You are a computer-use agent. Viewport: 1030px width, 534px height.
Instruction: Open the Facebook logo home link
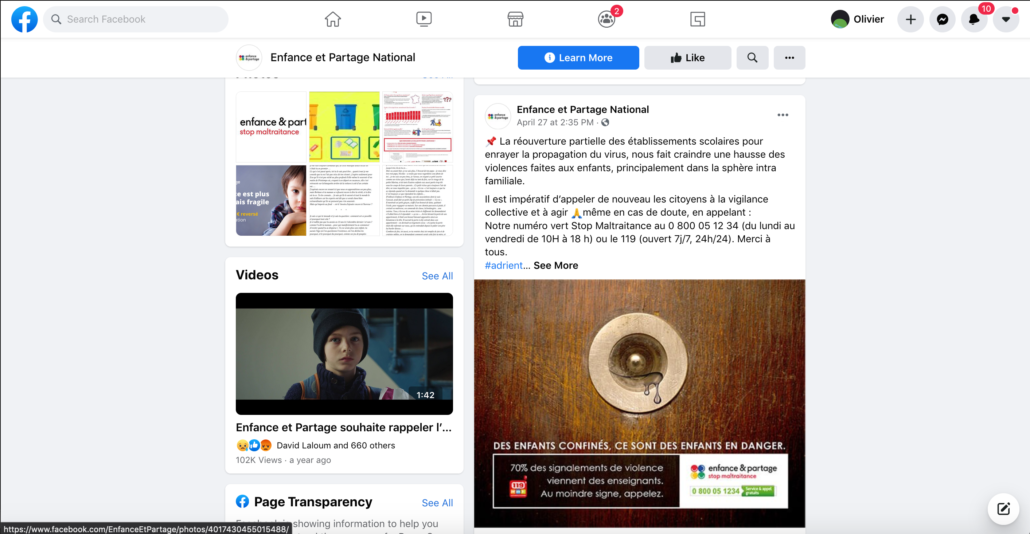(24, 19)
